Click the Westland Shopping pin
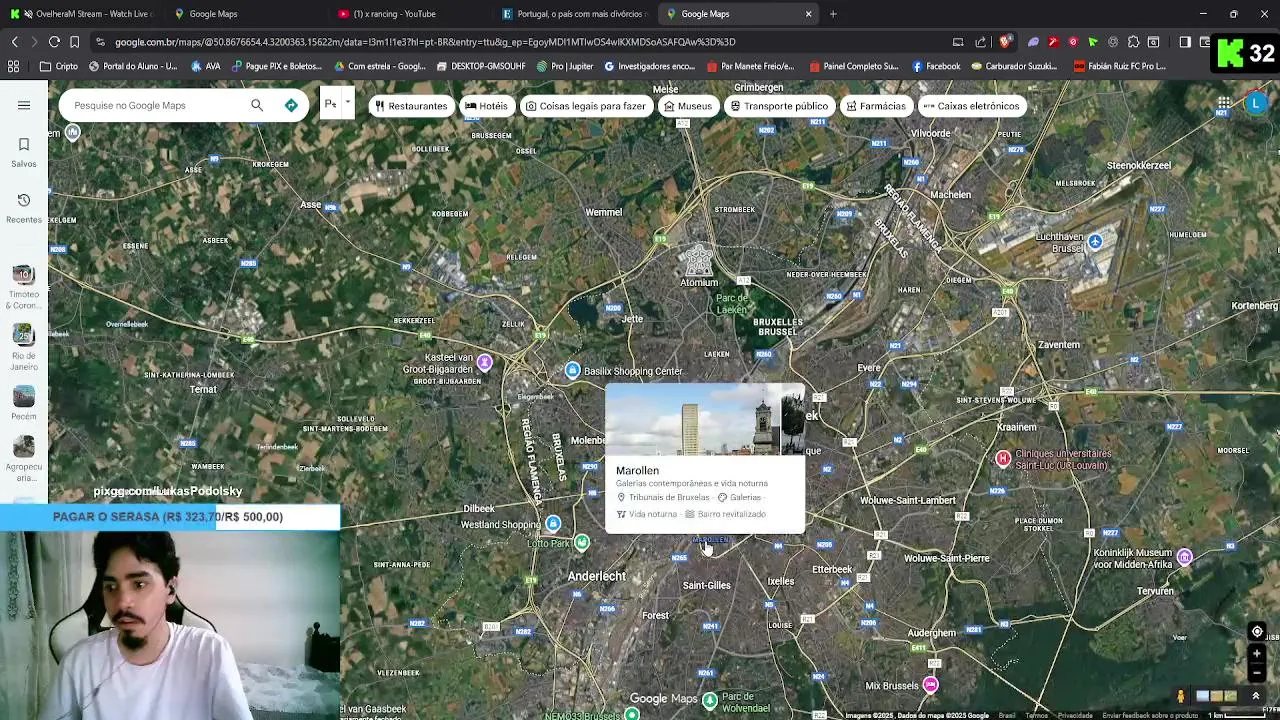 pyautogui.click(x=553, y=524)
